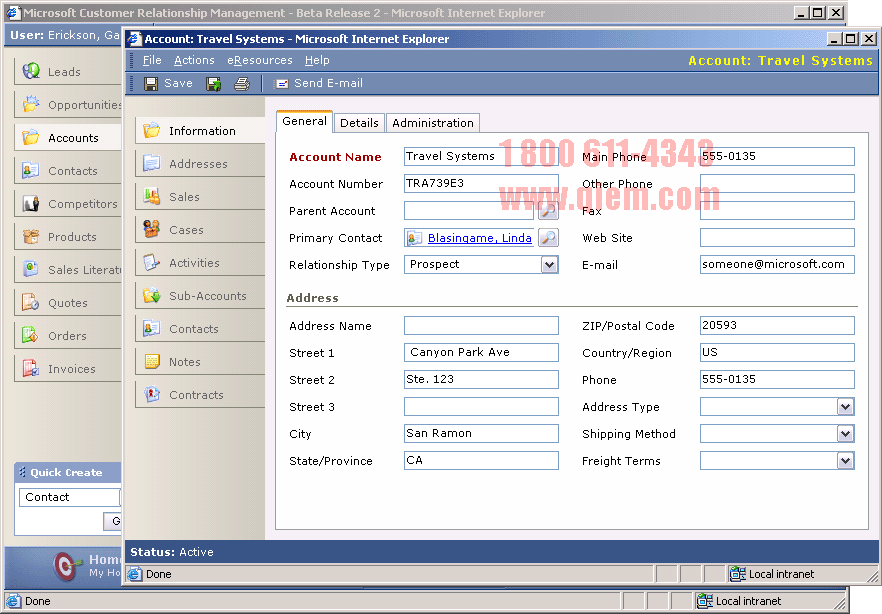Click the Send E-mail button label
The height and width of the screenshot is (614, 882).
pos(328,83)
